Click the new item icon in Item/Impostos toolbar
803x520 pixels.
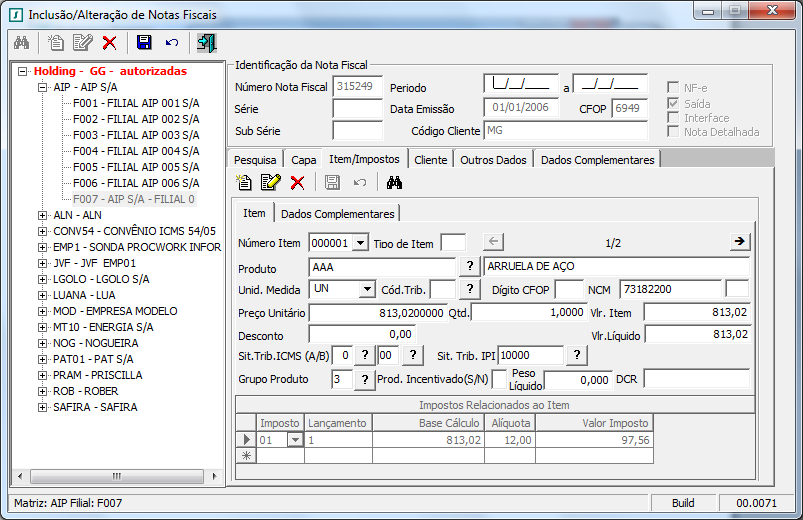coord(244,182)
